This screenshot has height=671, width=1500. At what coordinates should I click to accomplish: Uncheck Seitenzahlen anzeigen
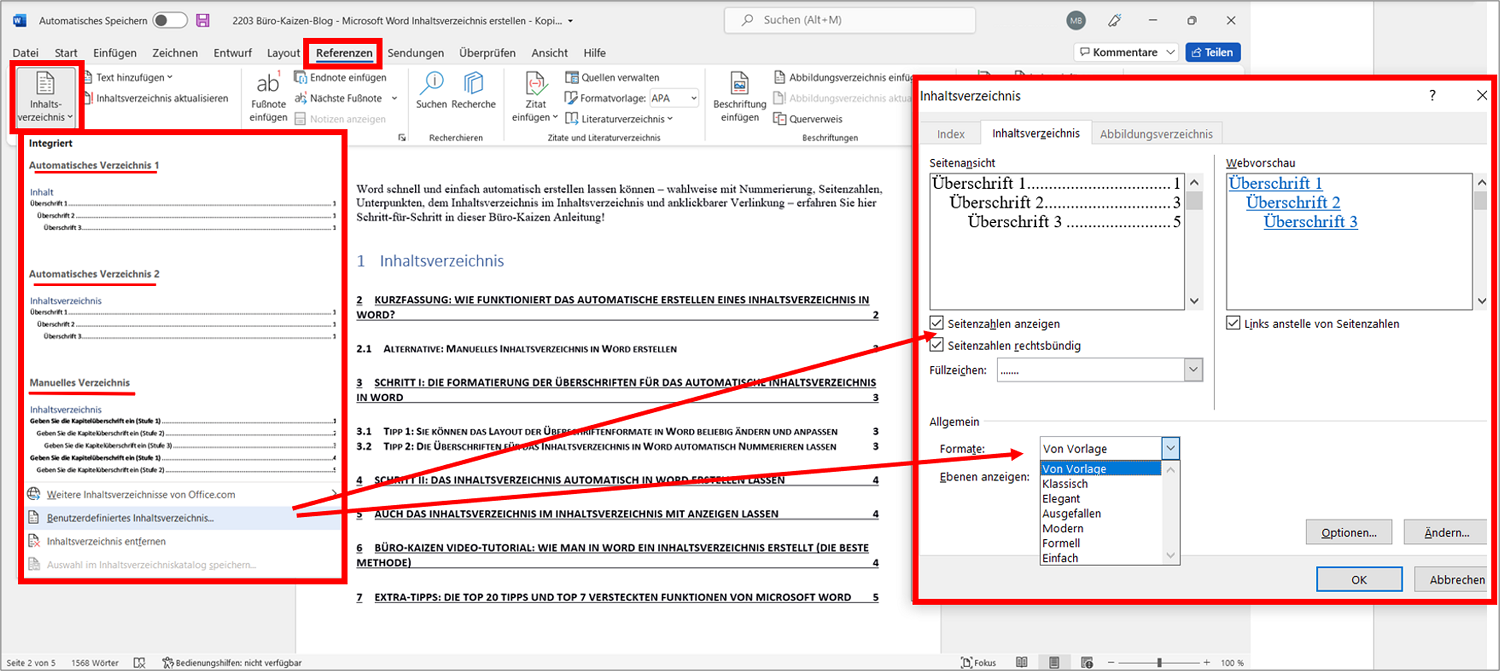tap(936, 323)
